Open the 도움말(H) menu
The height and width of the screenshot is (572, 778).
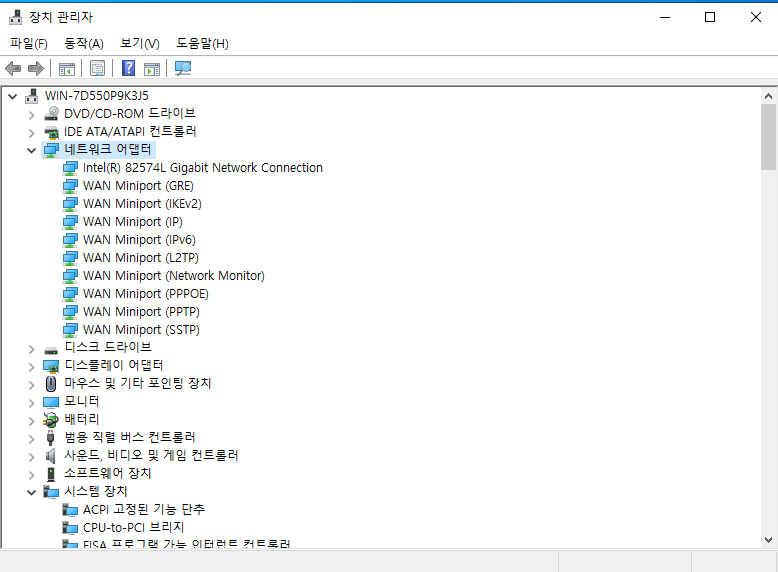pos(202,44)
